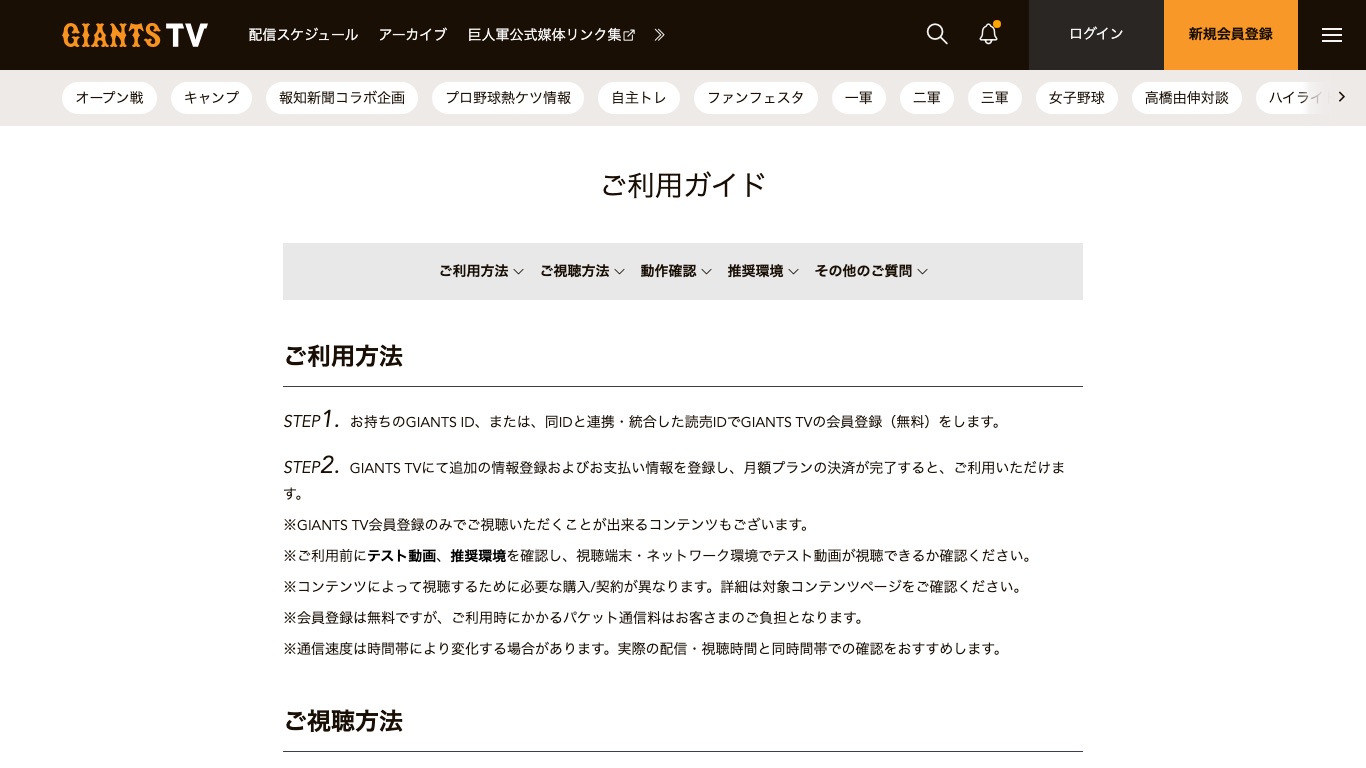Click the GIANTS TV logo

click(x=135, y=35)
